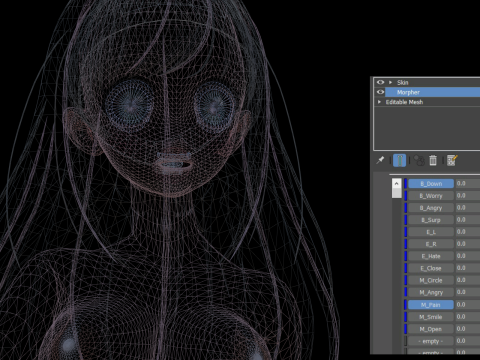The width and height of the screenshot is (480, 360).
Task: Click the blue indicator beside M_Pain
Action: [x=406, y=305]
